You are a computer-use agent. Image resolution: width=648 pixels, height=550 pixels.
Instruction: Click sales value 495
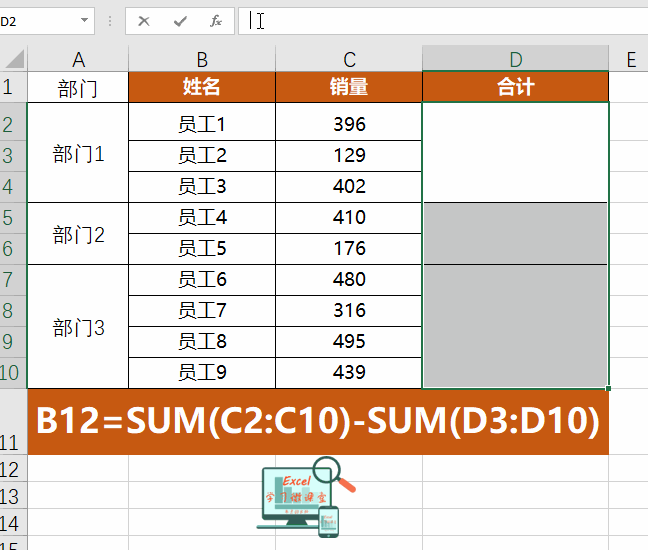point(349,342)
